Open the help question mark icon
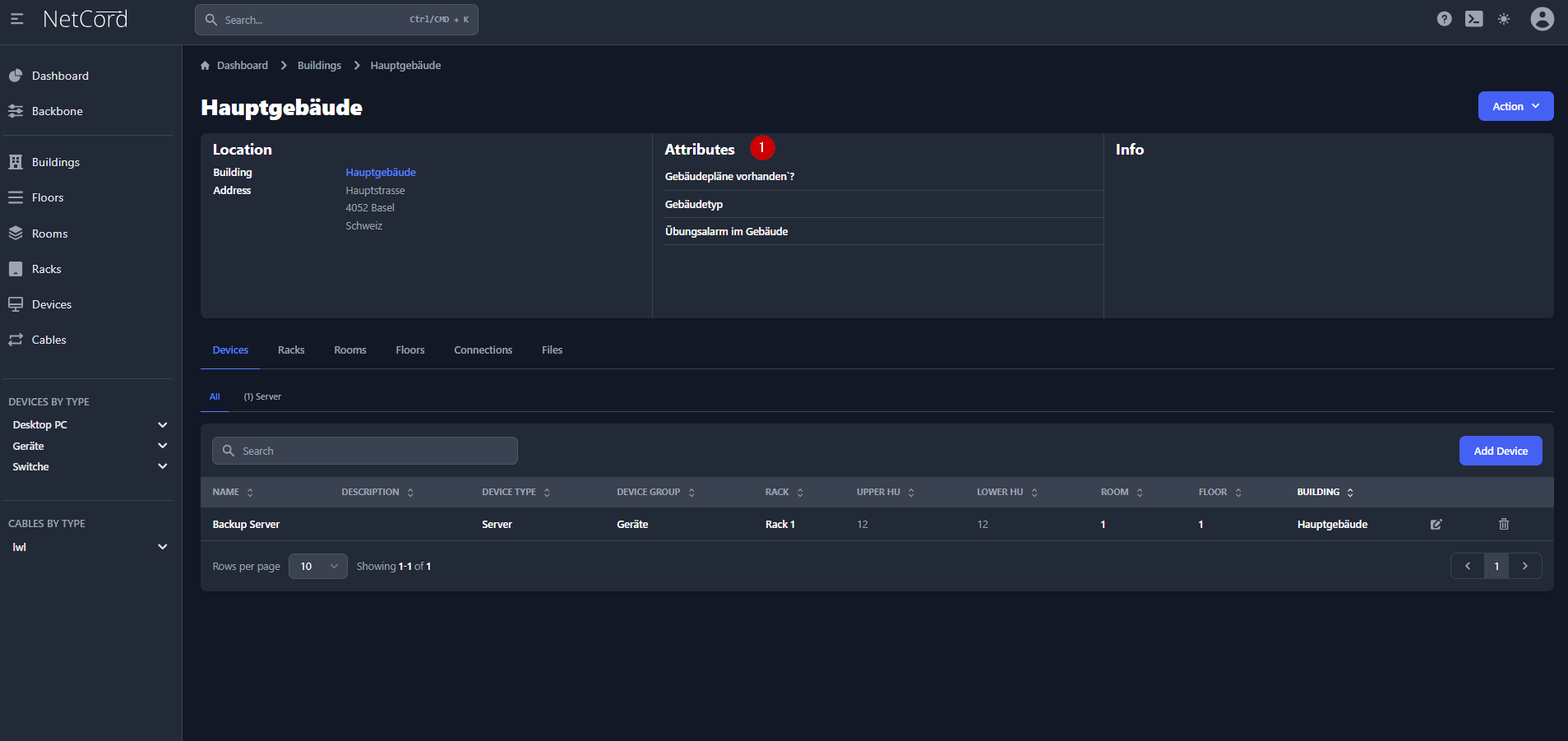This screenshot has height=741, width=1568. (x=1444, y=19)
